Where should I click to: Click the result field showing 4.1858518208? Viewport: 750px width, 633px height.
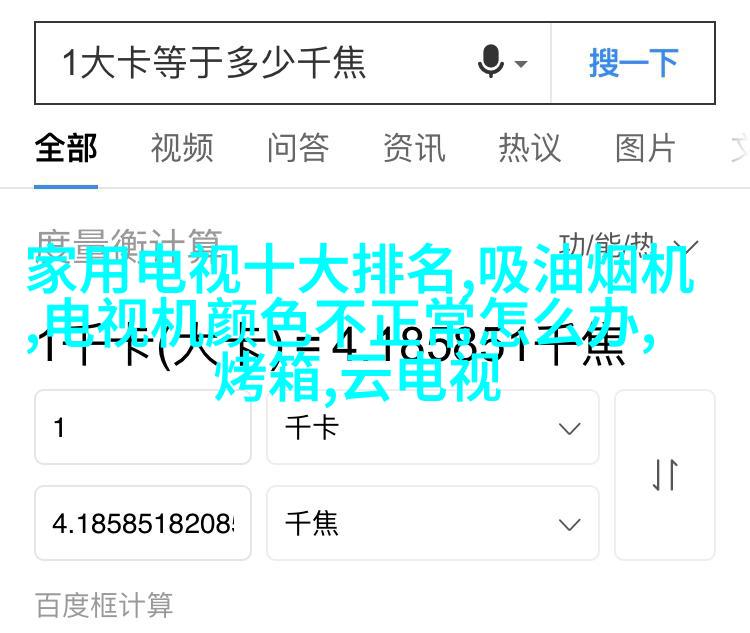[x=143, y=523]
